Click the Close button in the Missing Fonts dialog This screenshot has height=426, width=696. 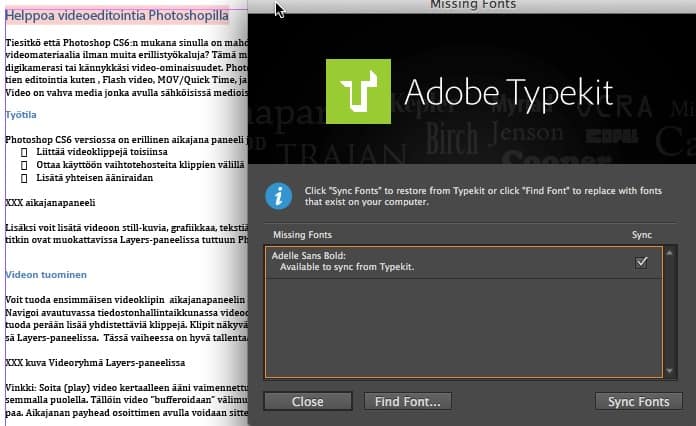click(x=308, y=401)
